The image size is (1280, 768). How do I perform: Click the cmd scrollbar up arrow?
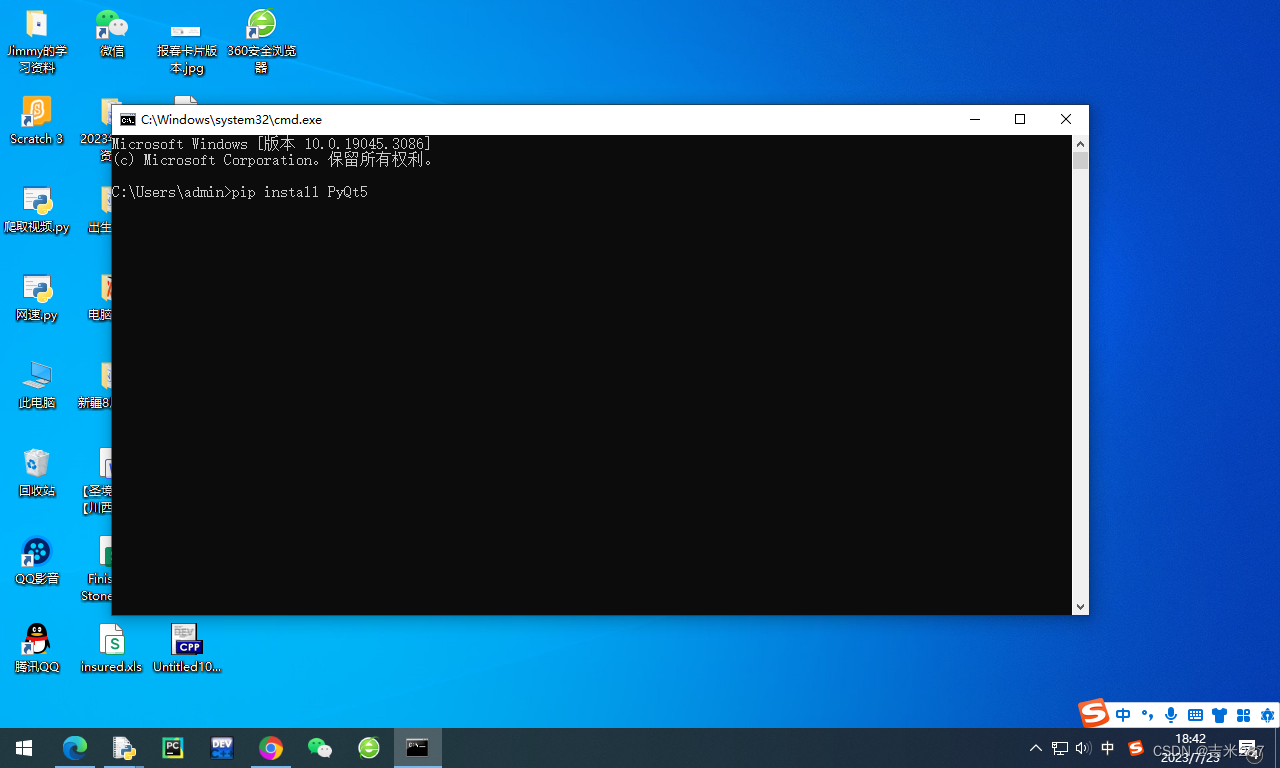click(x=1080, y=143)
